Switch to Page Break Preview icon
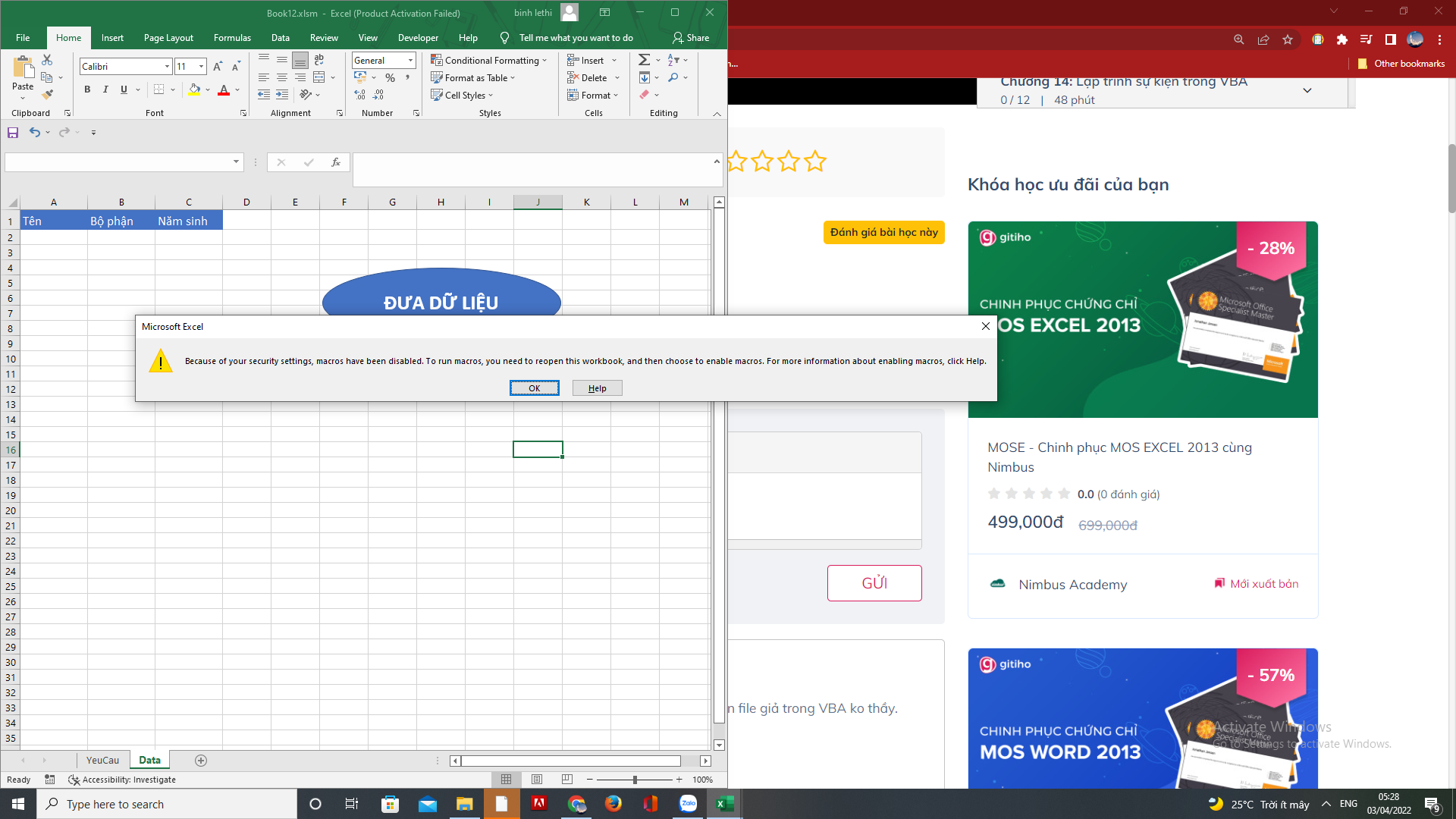The image size is (1456, 819). [567, 780]
